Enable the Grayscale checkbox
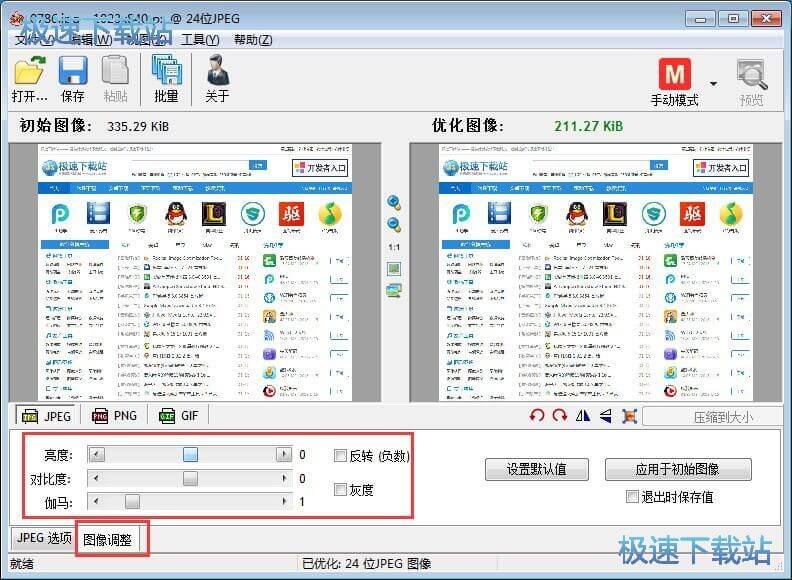This screenshot has width=792, height=580. [340, 490]
